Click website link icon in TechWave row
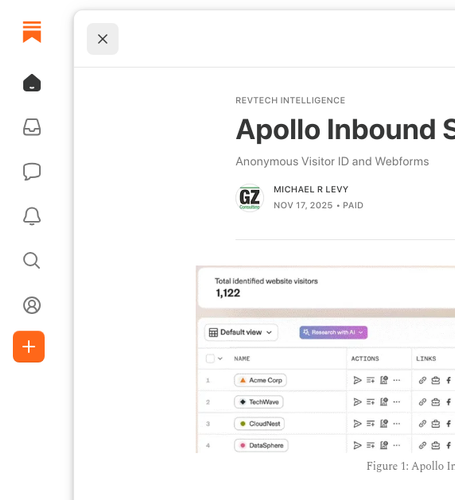455x500 pixels. point(422,402)
